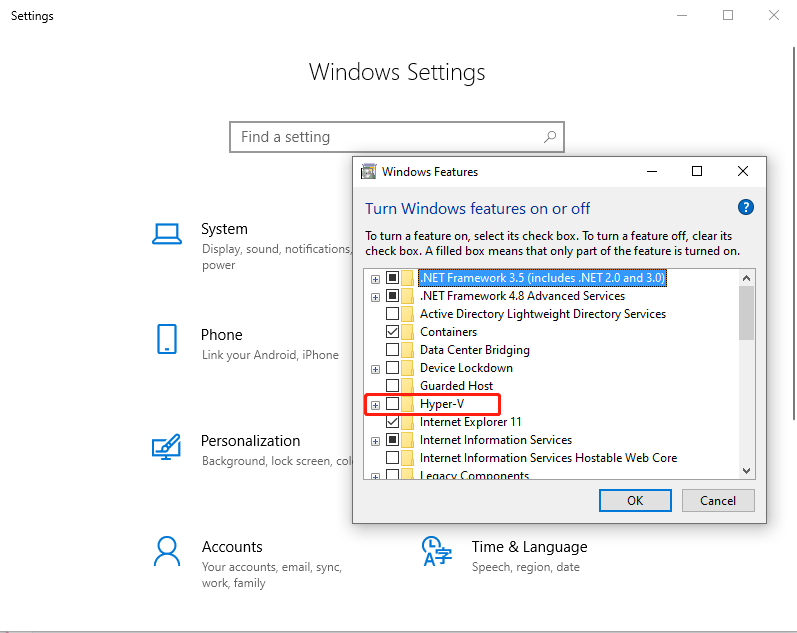The width and height of the screenshot is (797, 633).
Task: Uncheck the Containers checkbox
Action: click(x=392, y=331)
